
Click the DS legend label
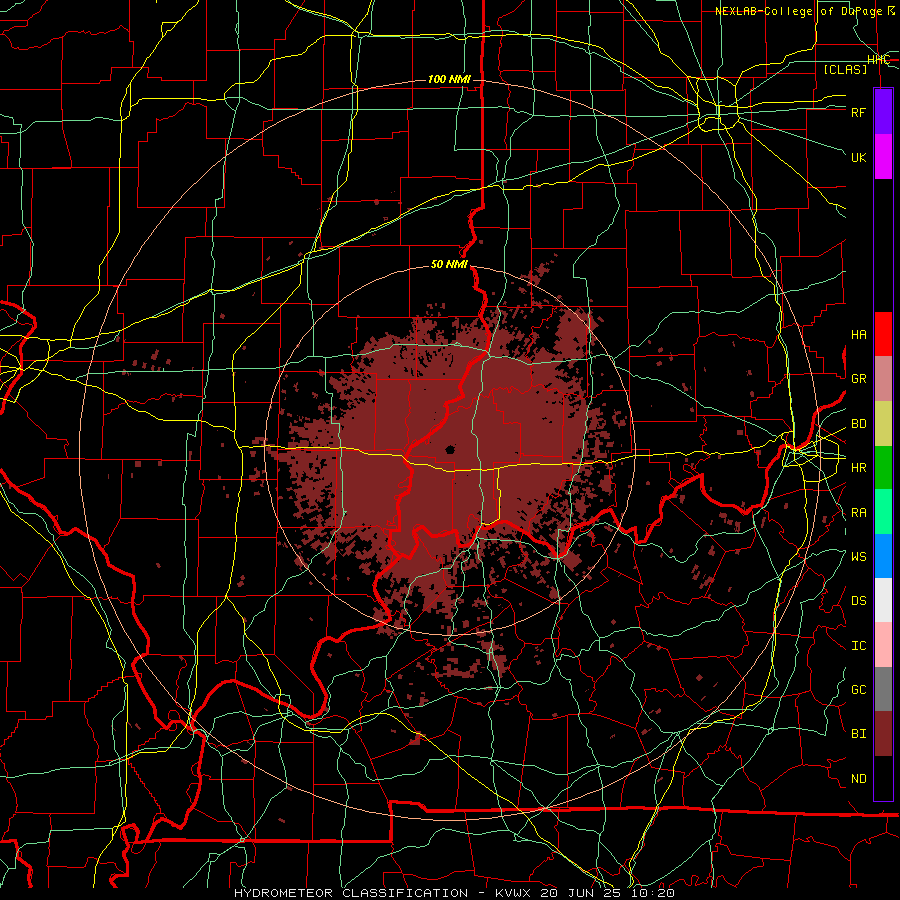(x=859, y=601)
